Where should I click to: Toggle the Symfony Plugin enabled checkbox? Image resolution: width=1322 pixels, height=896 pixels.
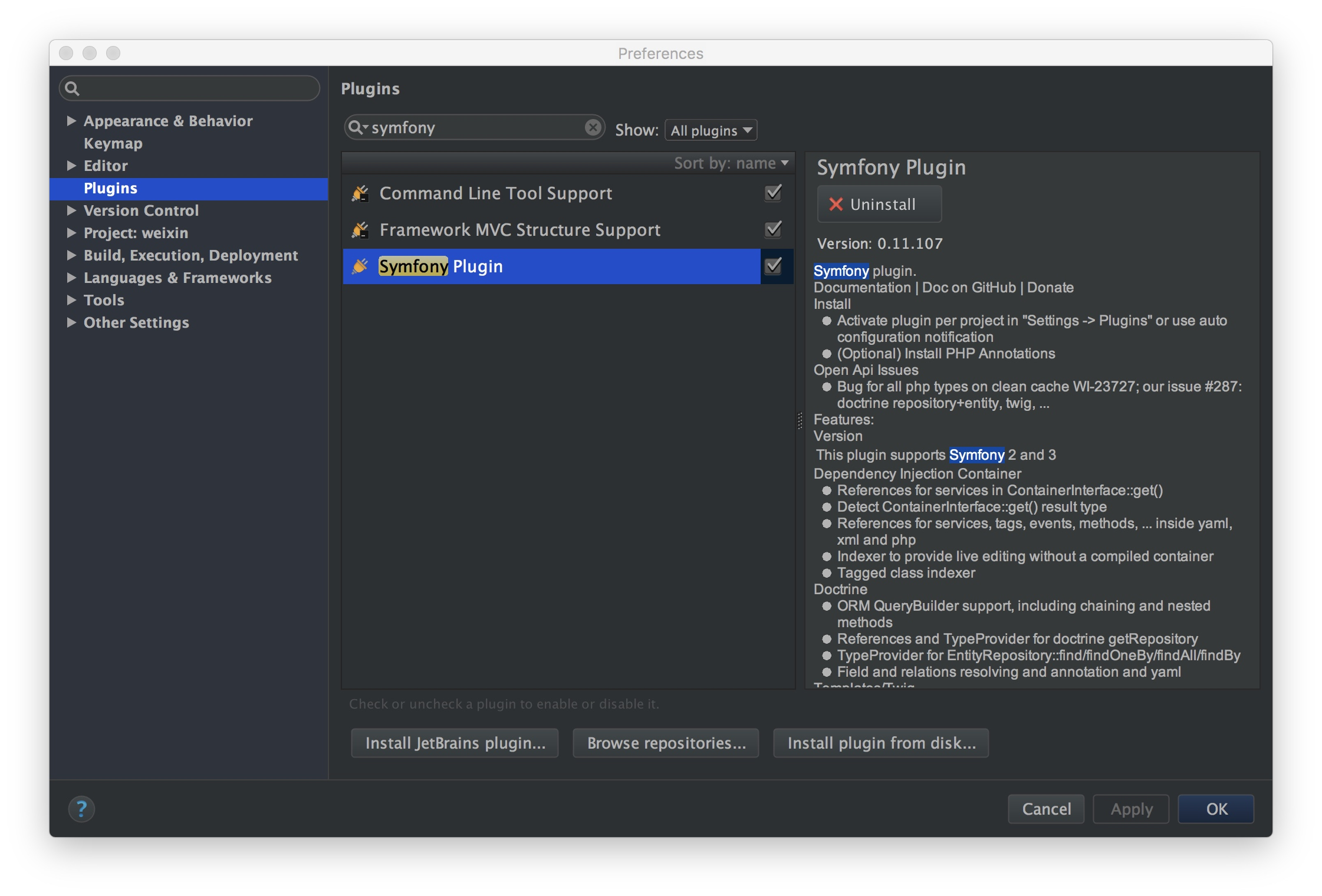point(773,266)
